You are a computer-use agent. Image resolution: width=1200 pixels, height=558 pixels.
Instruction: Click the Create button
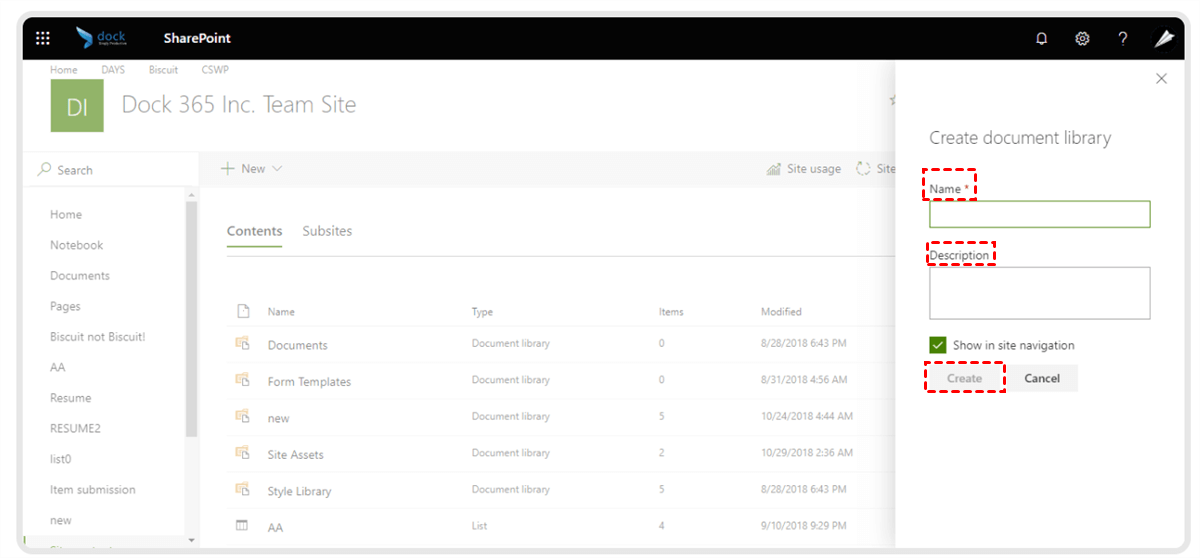pyautogui.click(x=964, y=378)
